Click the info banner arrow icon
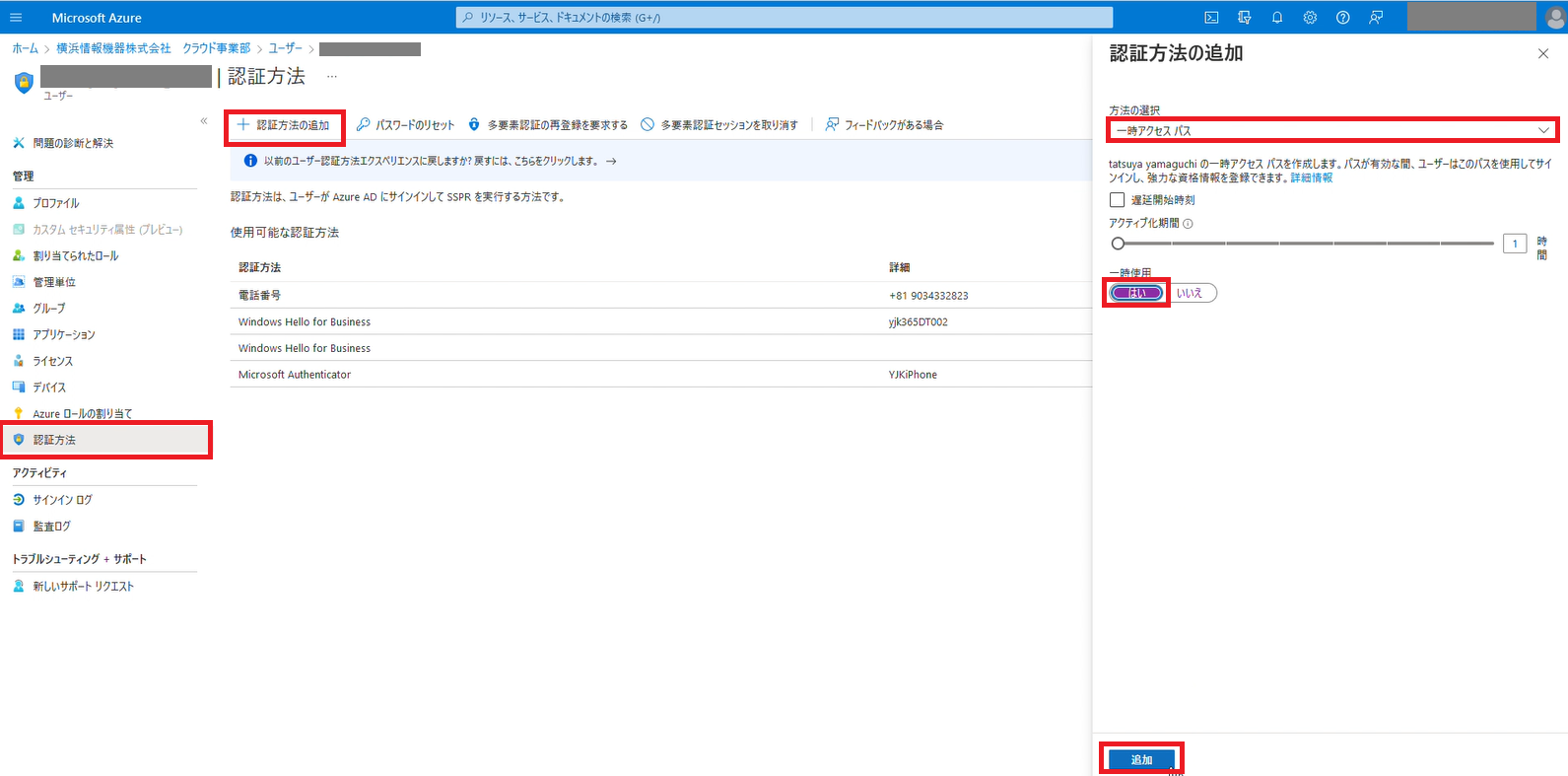The height and width of the screenshot is (776, 1568). tap(611, 161)
